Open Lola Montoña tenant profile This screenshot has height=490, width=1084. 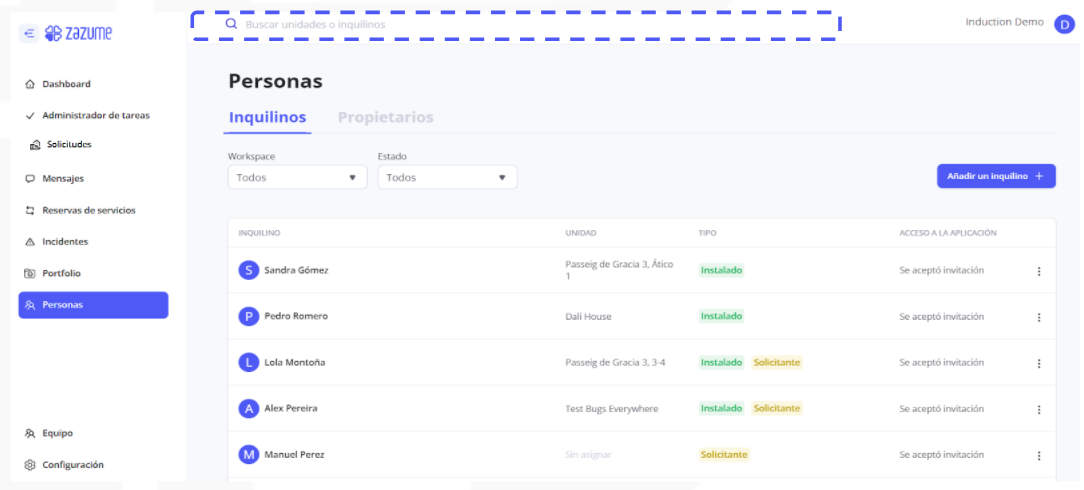294,362
